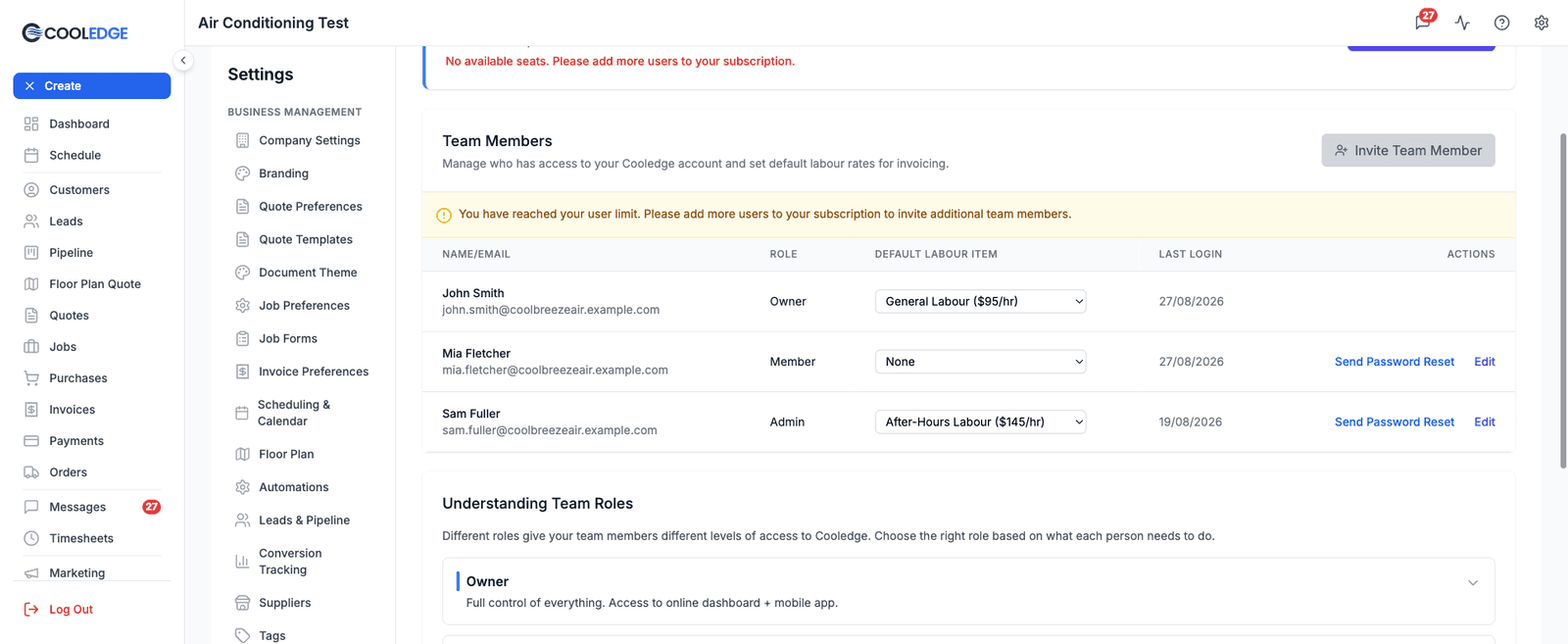Click the Orders truck icon
This screenshot has height=644, width=1568.
pos(31,471)
